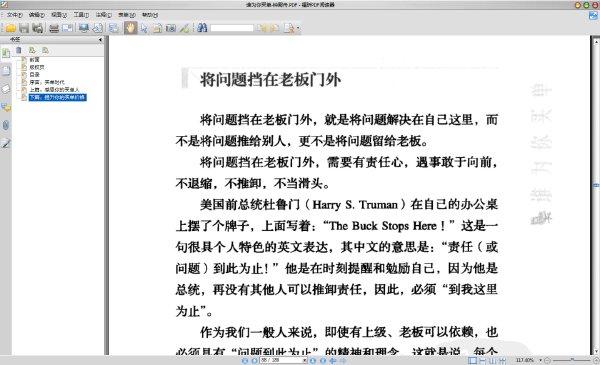Activate the Snapshot camera tool
Image resolution: width=600 pixels, height=365 pixels.
171,28
